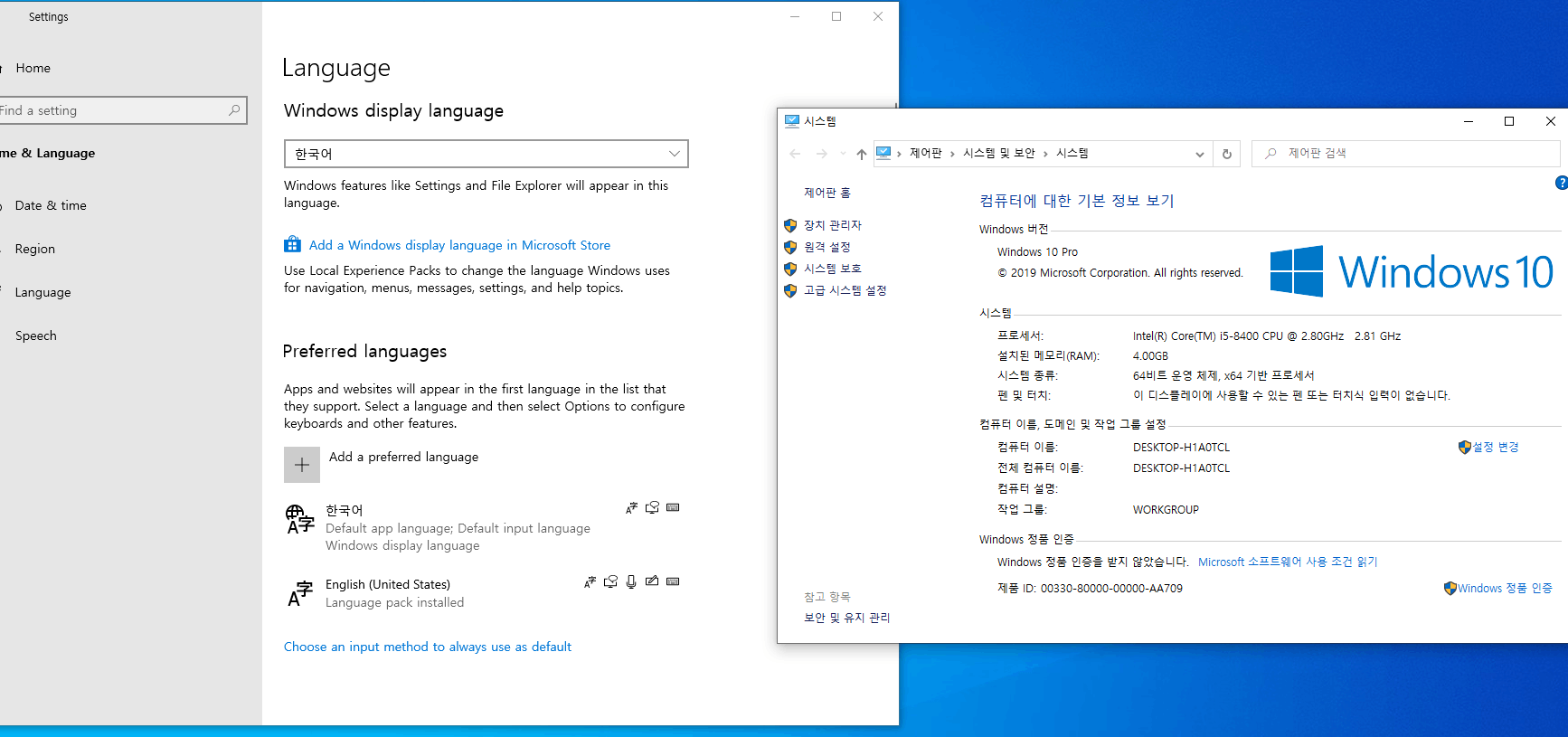
Task: Click the forward arrow in the 시스템 window
Action: pos(821,154)
